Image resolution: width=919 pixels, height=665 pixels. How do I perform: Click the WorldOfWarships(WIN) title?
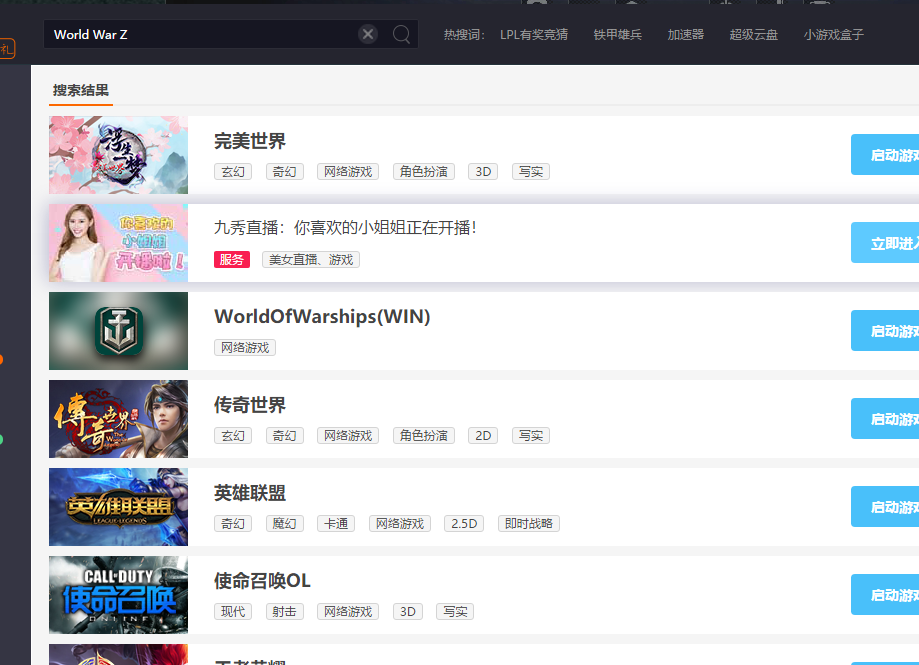(322, 316)
